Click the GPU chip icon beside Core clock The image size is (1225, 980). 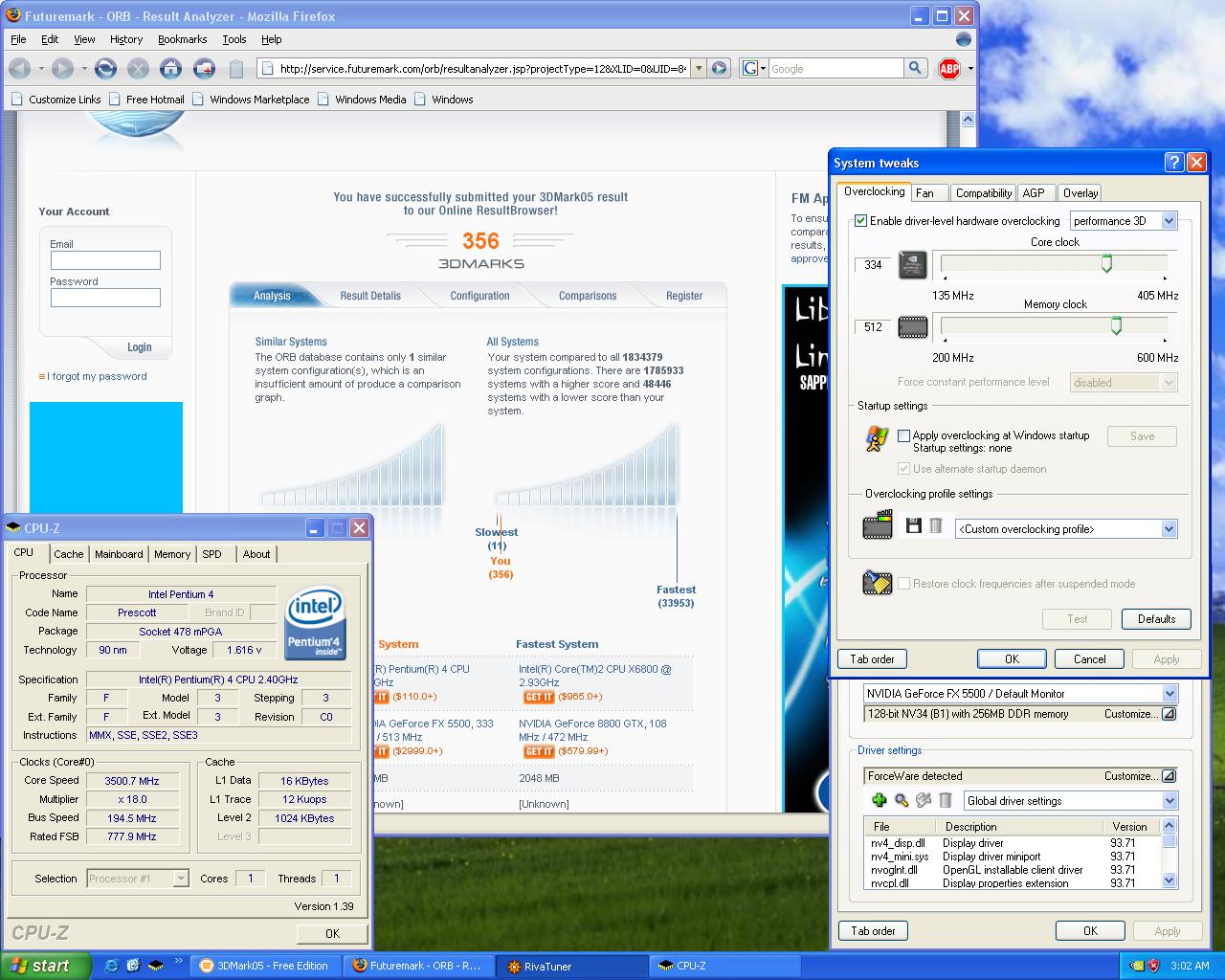[913, 265]
